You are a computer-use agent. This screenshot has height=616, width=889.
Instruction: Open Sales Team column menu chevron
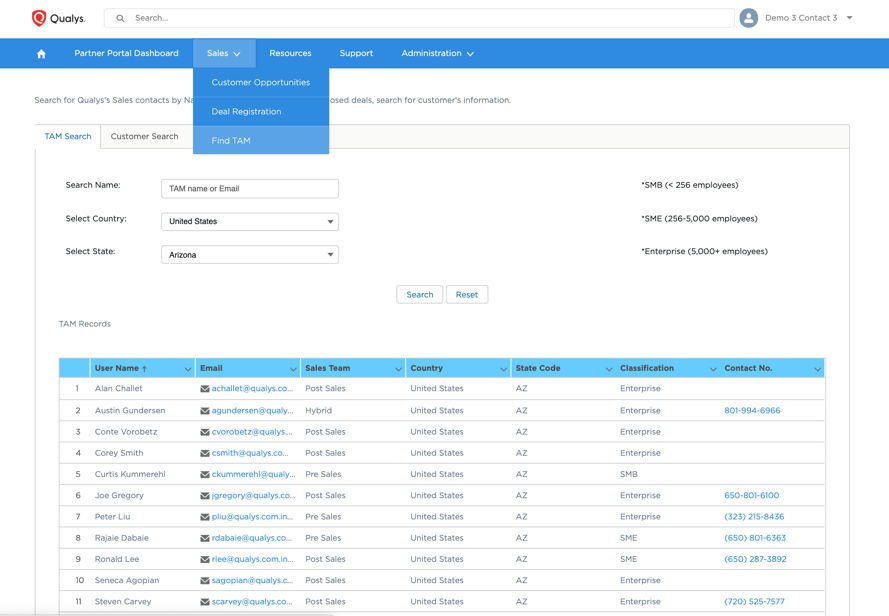pos(398,369)
